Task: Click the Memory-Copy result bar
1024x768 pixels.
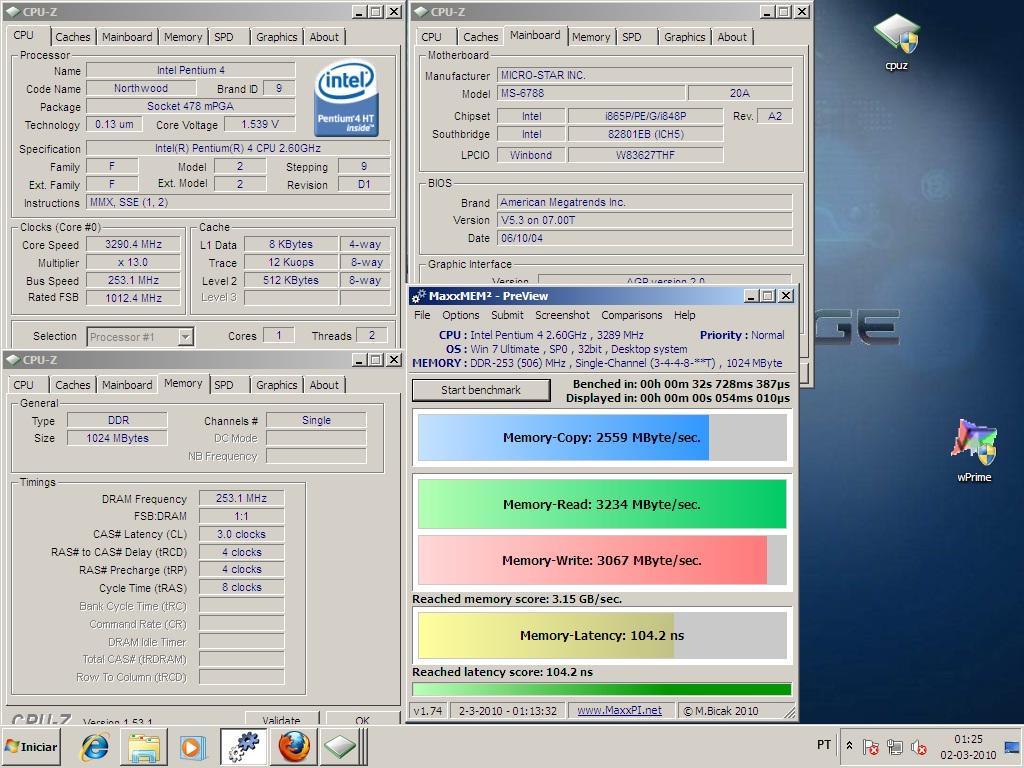Action: [601, 437]
